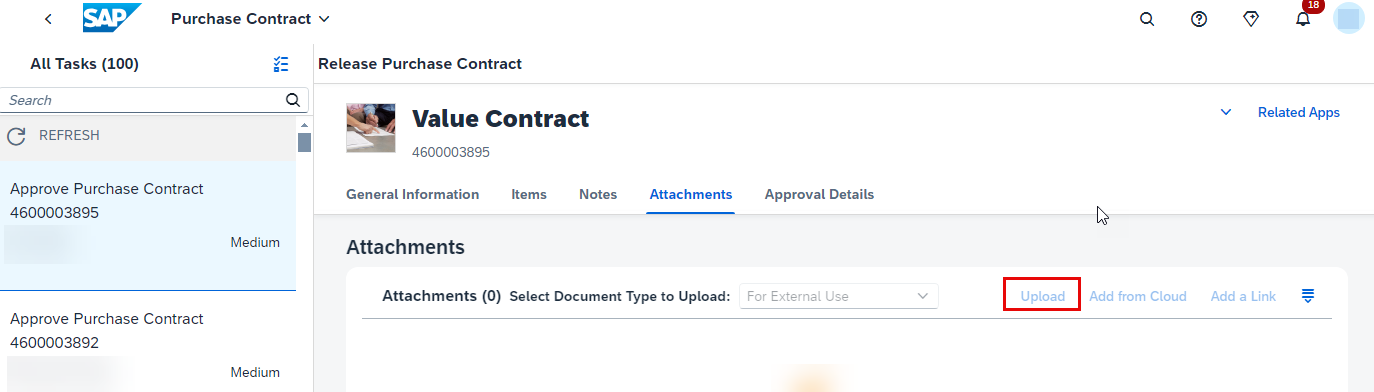1374x392 pixels.
Task: Switch to the General Information tab
Action: click(412, 194)
